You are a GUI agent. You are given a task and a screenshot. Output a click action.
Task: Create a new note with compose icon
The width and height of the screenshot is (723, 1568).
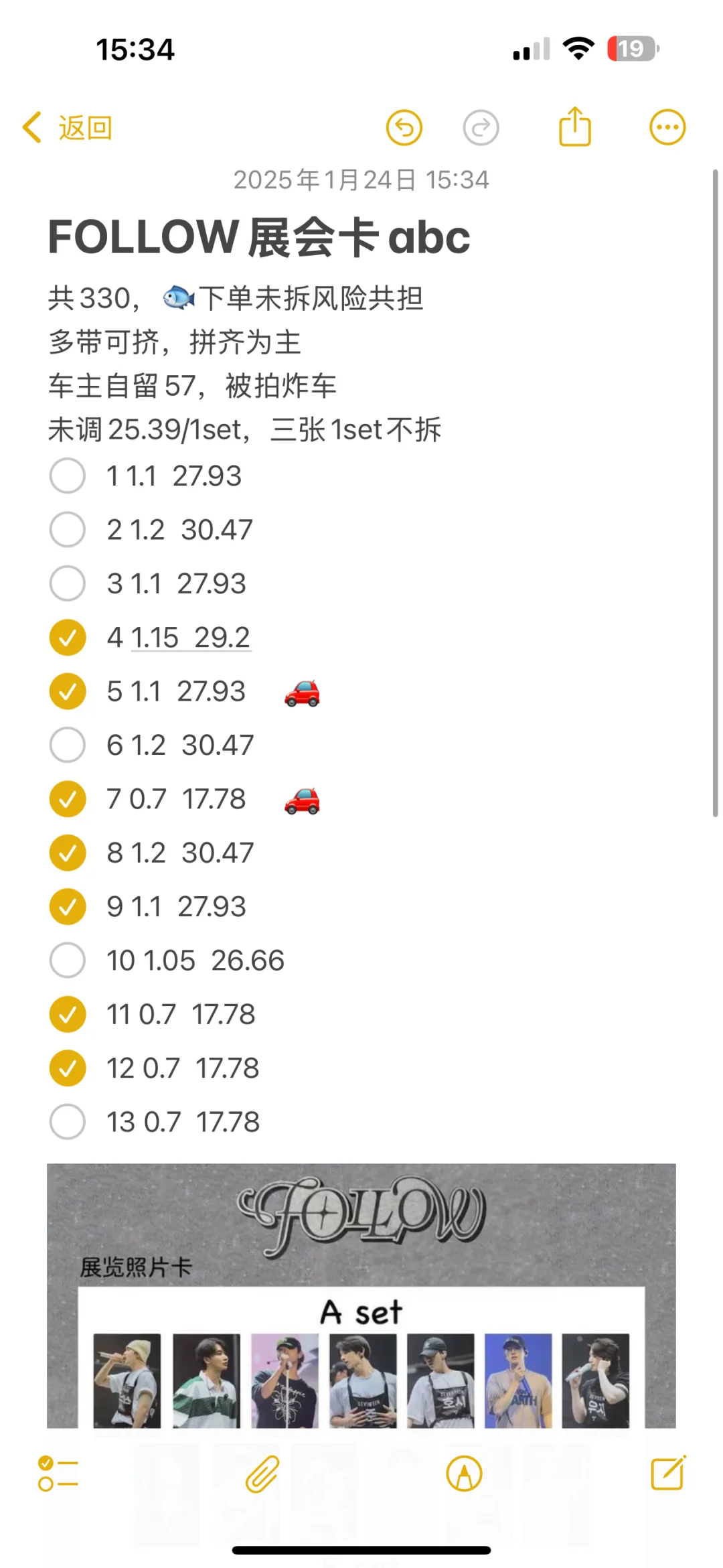(x=669, y=1472)
